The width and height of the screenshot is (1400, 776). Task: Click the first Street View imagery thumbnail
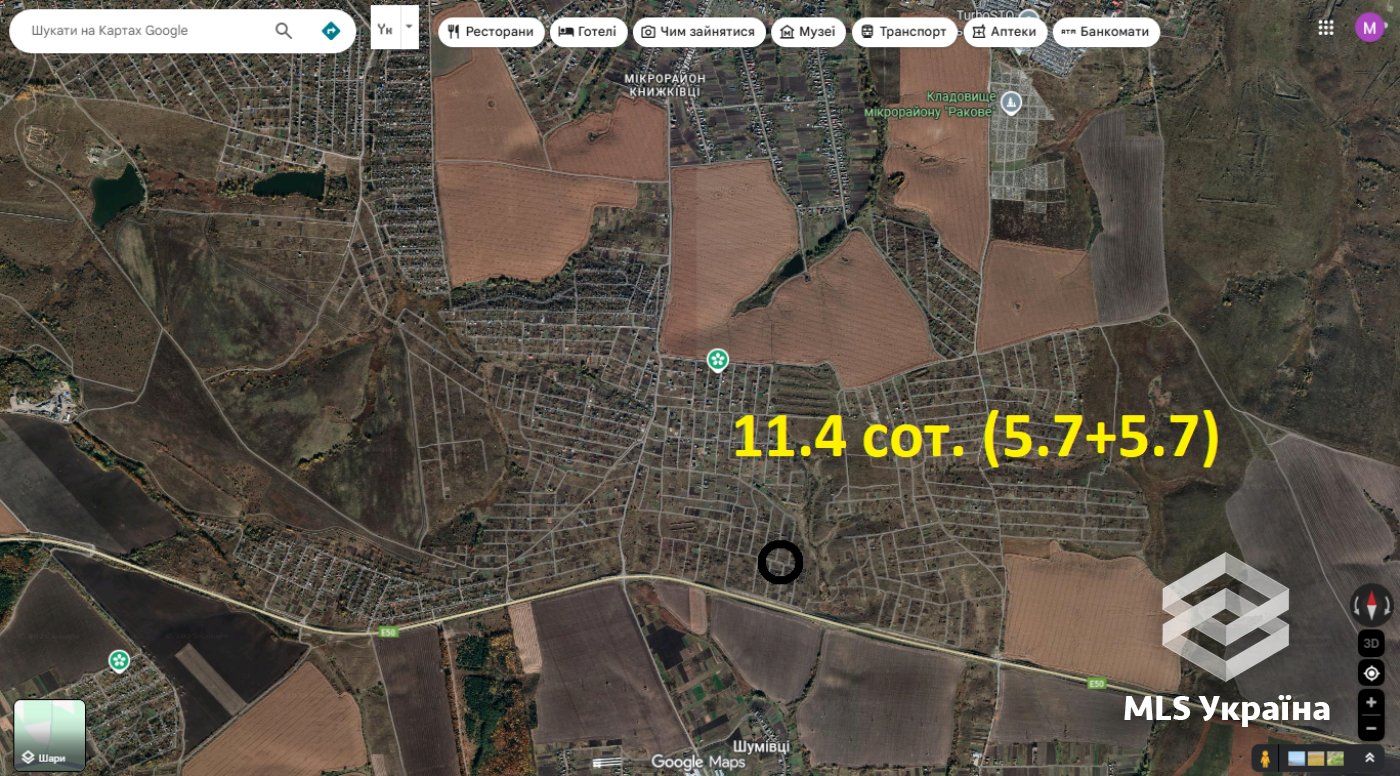point(1296,758)
